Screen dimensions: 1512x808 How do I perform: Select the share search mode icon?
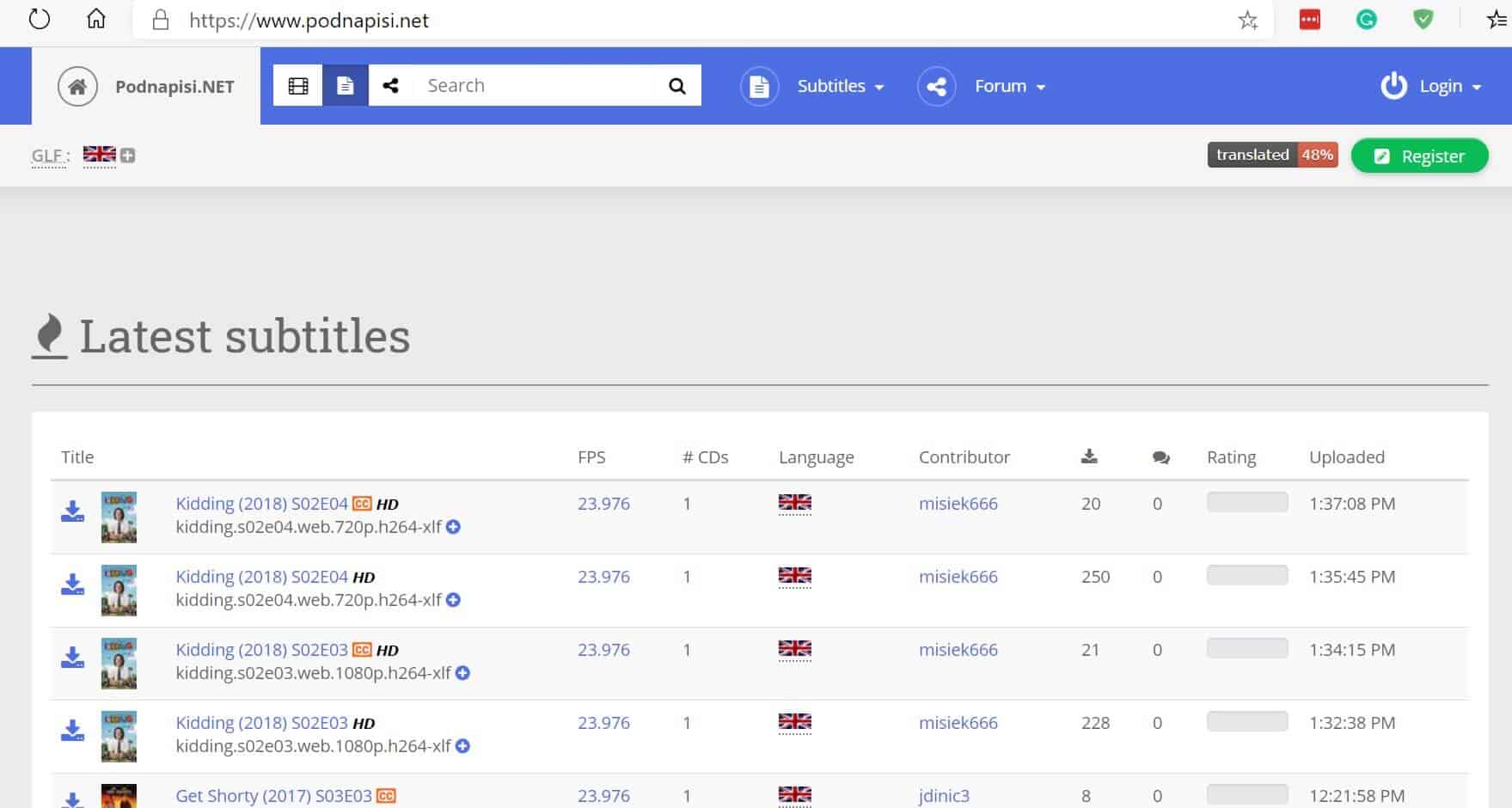pyautogui.click(x=391, y=86)
